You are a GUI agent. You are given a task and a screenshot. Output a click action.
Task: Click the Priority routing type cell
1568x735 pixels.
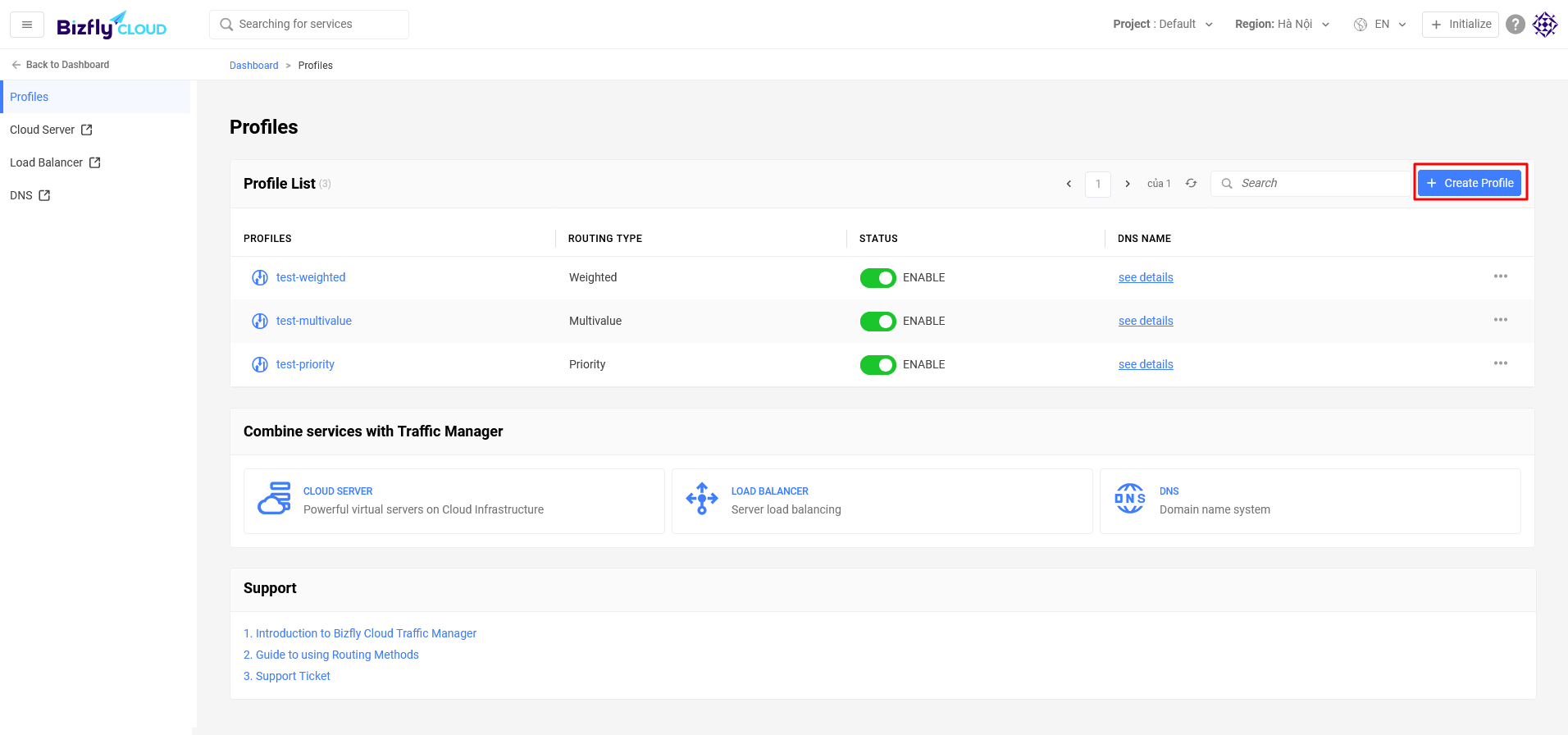point(587,364)
